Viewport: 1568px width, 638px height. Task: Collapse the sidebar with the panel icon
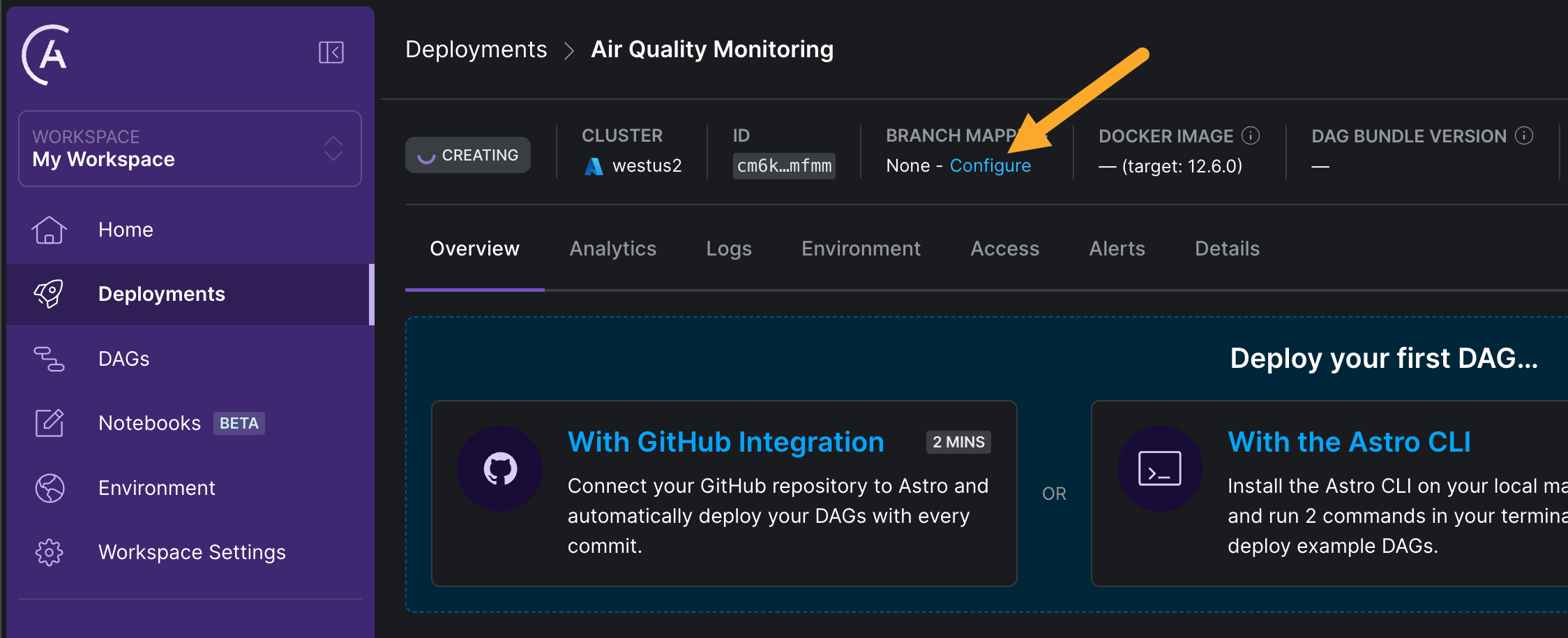point(331,52)
